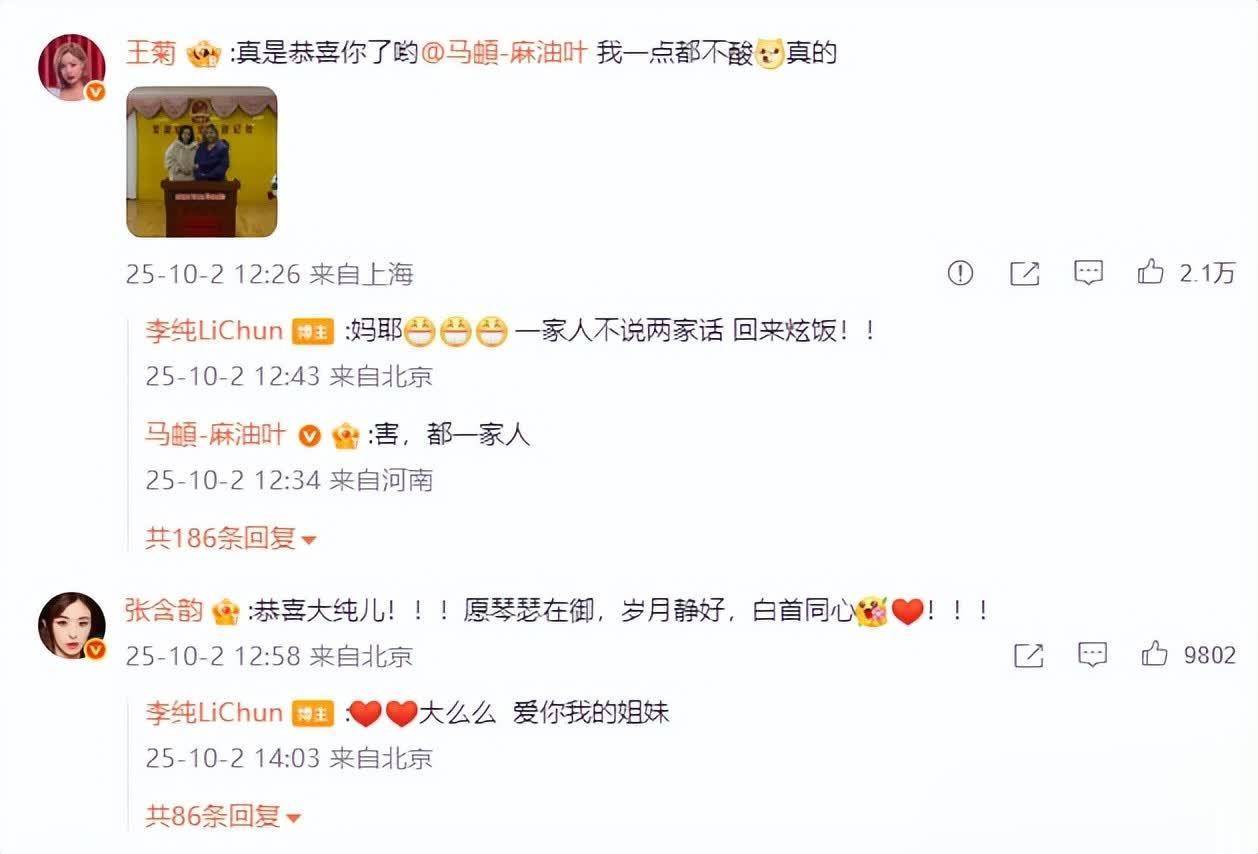Open 李纯LiChun profile from 大么么 reply

pyautogui.click(x=214, y=712)
